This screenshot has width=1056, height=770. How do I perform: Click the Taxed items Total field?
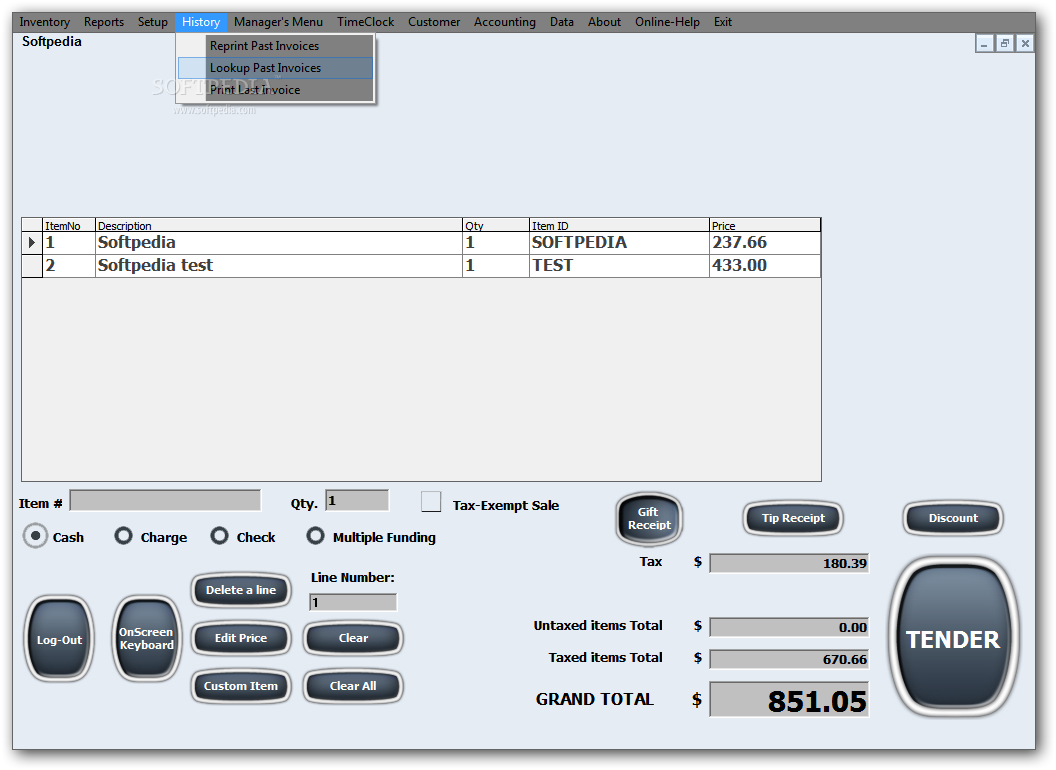[789, 659]
